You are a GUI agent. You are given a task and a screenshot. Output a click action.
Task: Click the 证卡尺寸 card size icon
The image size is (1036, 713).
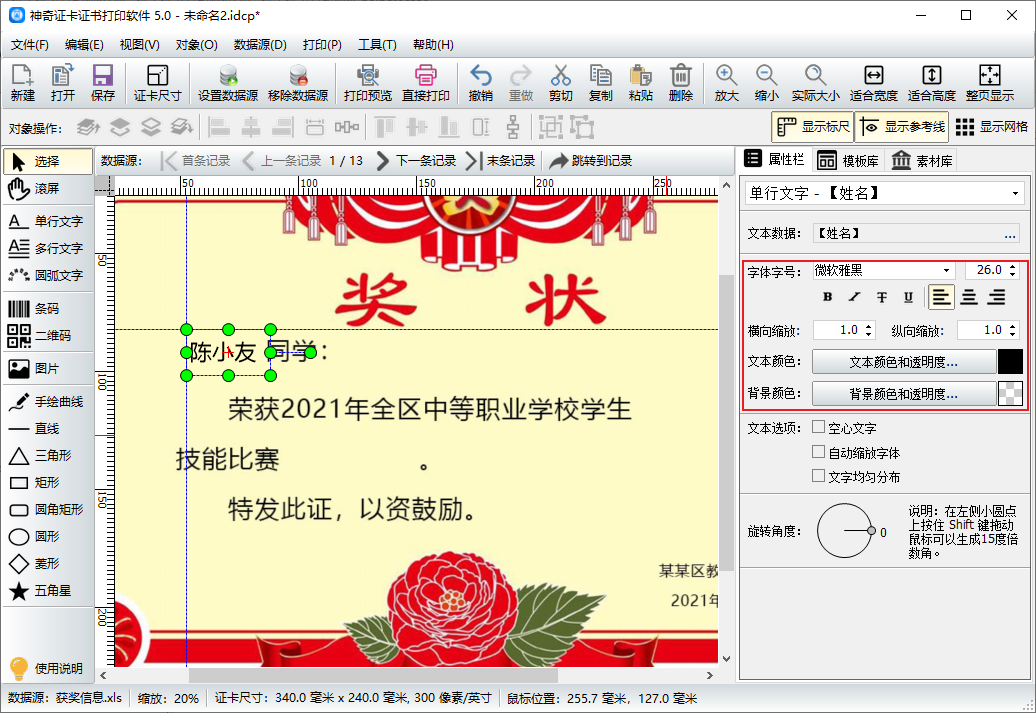pos(157,83)
